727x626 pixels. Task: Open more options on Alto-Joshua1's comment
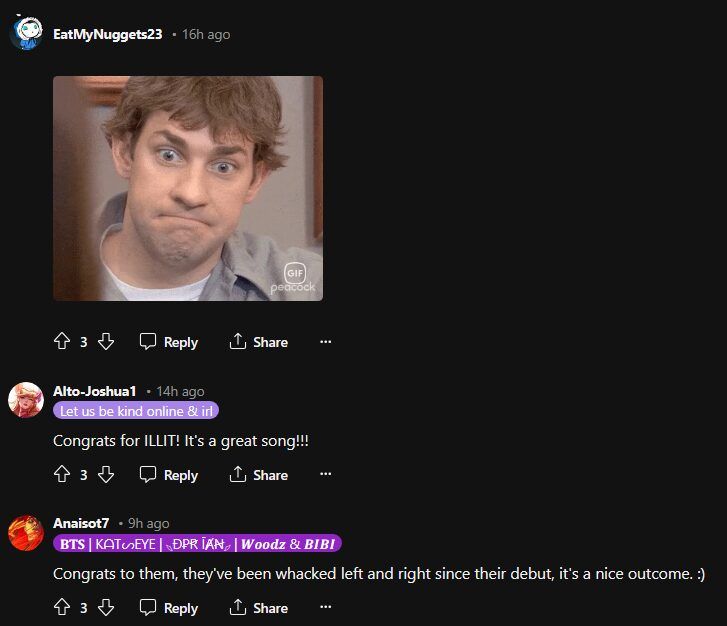[x=325, y=474]
